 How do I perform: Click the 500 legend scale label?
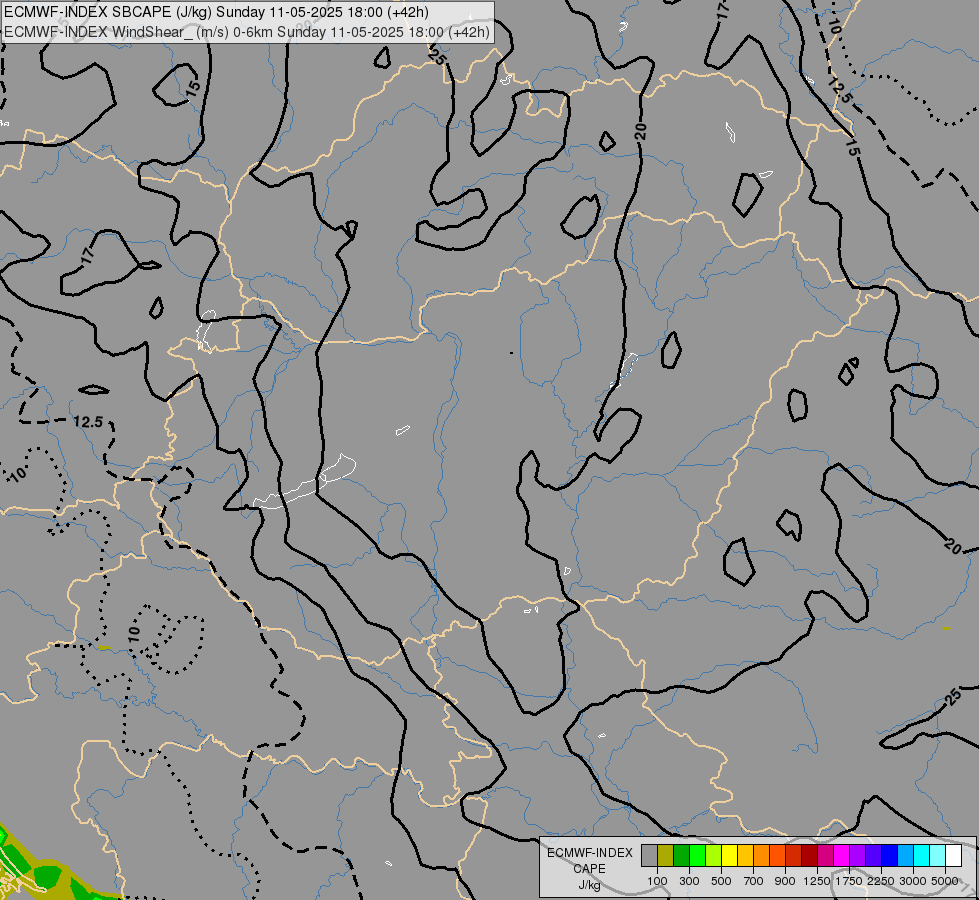[721, 881]
